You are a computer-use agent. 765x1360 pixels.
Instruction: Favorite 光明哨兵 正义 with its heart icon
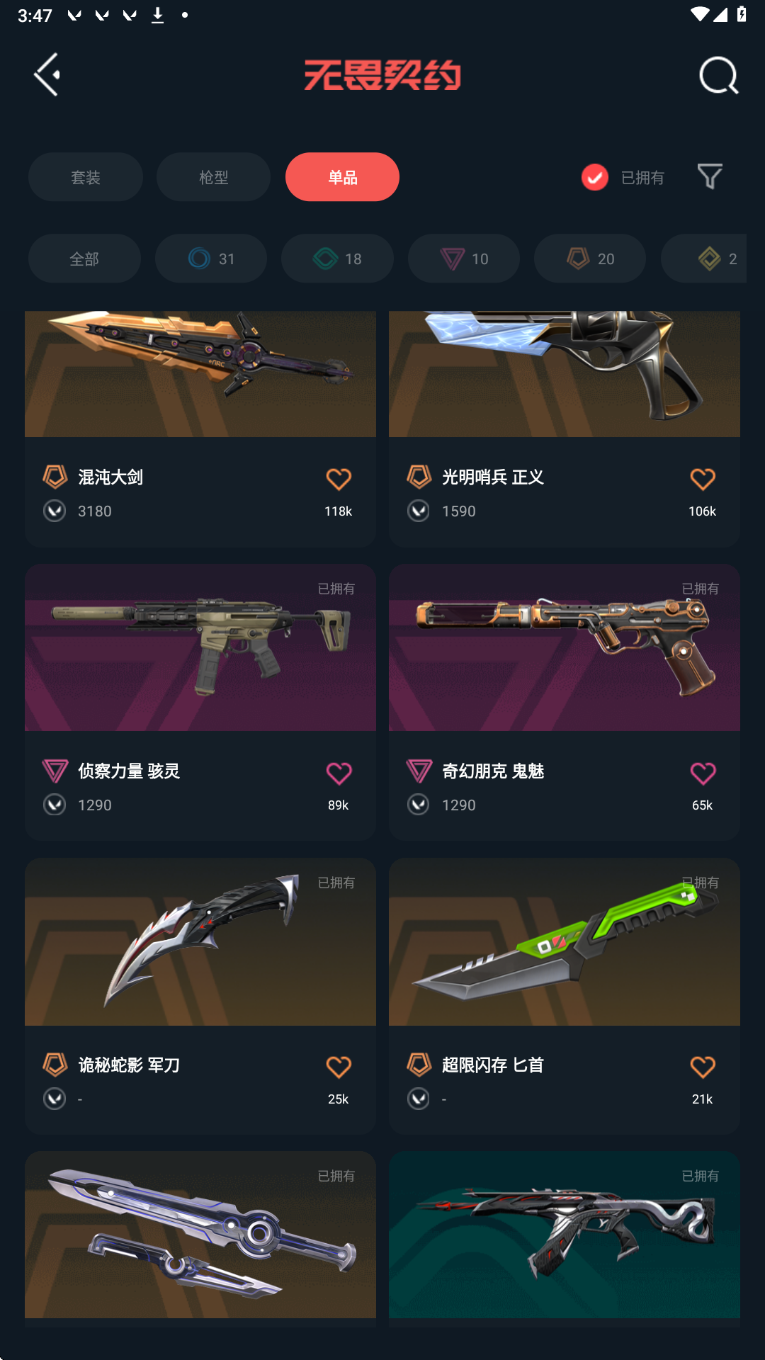pos(703,479)
